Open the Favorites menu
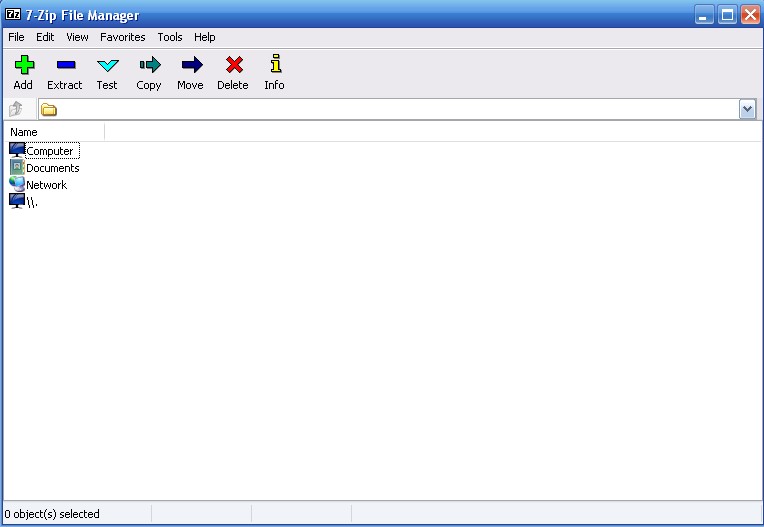This screenshot has width=764, height=527. (x=122, y=37)
